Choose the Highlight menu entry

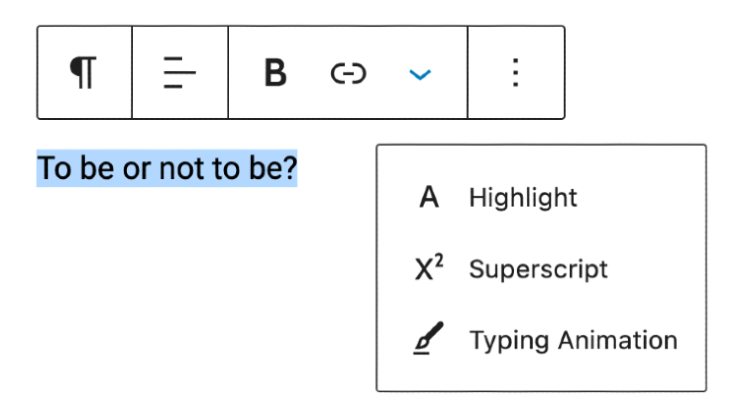pos(522,198)
